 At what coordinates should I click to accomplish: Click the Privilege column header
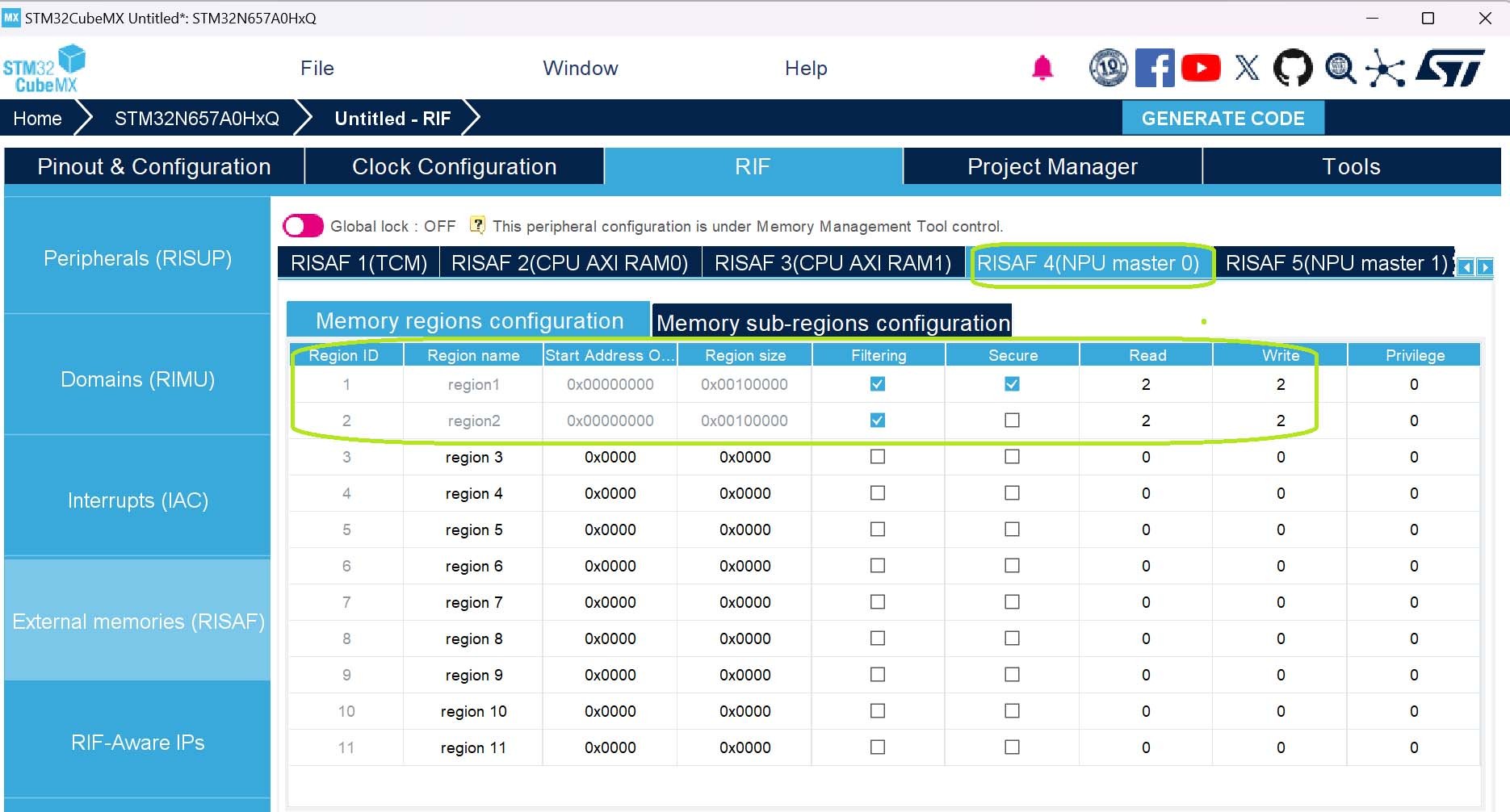tap(1414, 355)
